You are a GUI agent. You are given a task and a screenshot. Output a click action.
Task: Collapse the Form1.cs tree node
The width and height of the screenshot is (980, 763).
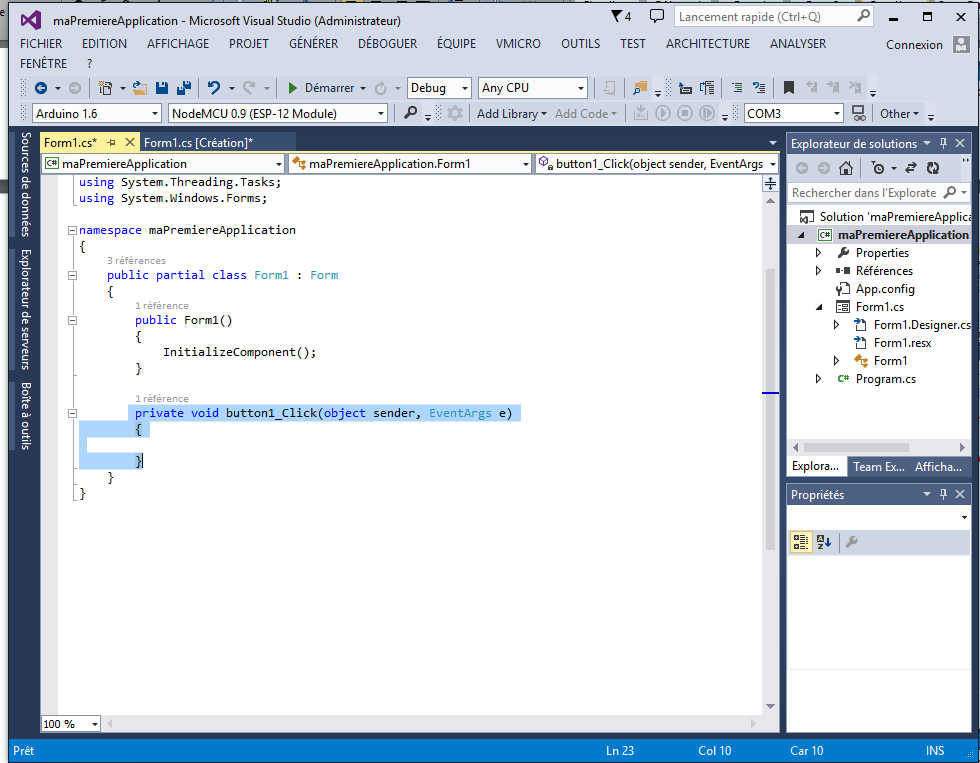819,307
